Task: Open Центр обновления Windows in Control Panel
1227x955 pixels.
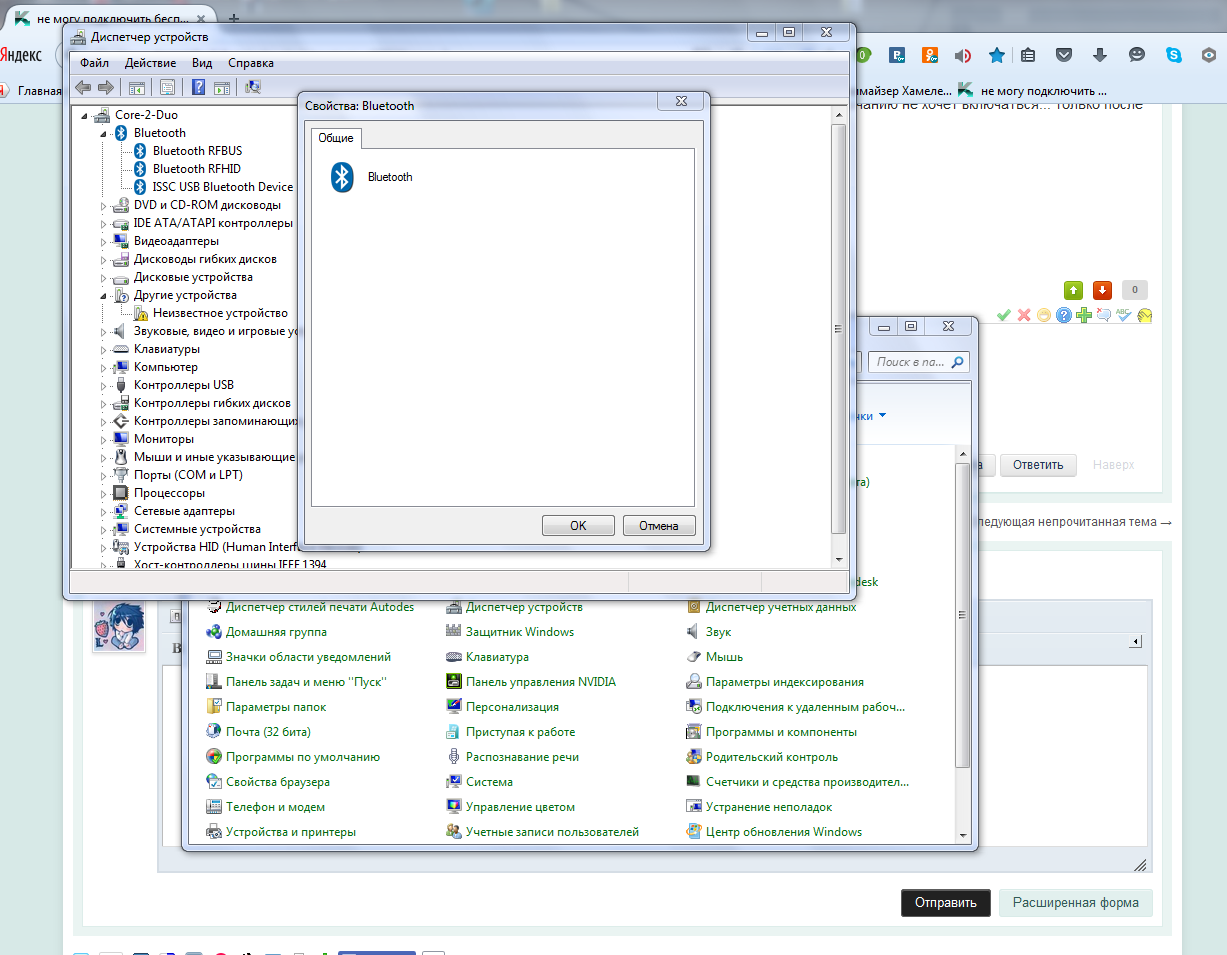Action: (x=784, y=832)
